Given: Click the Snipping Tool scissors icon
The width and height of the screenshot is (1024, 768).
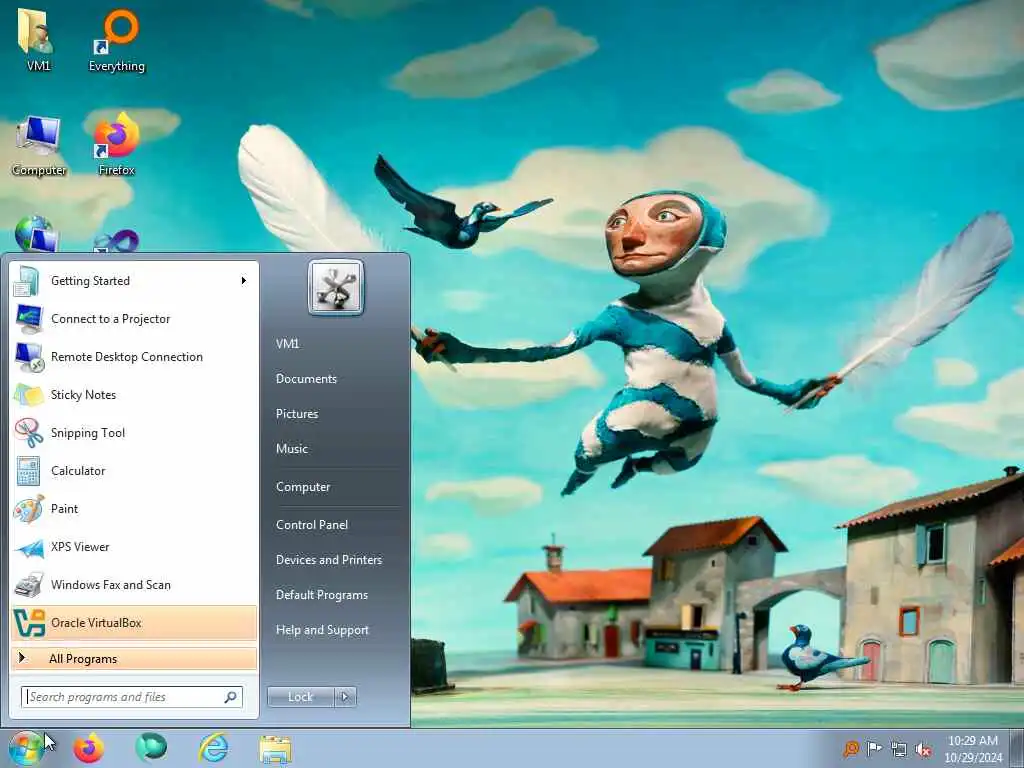Looking at the screenshot, I should click(x=28, y=432).
